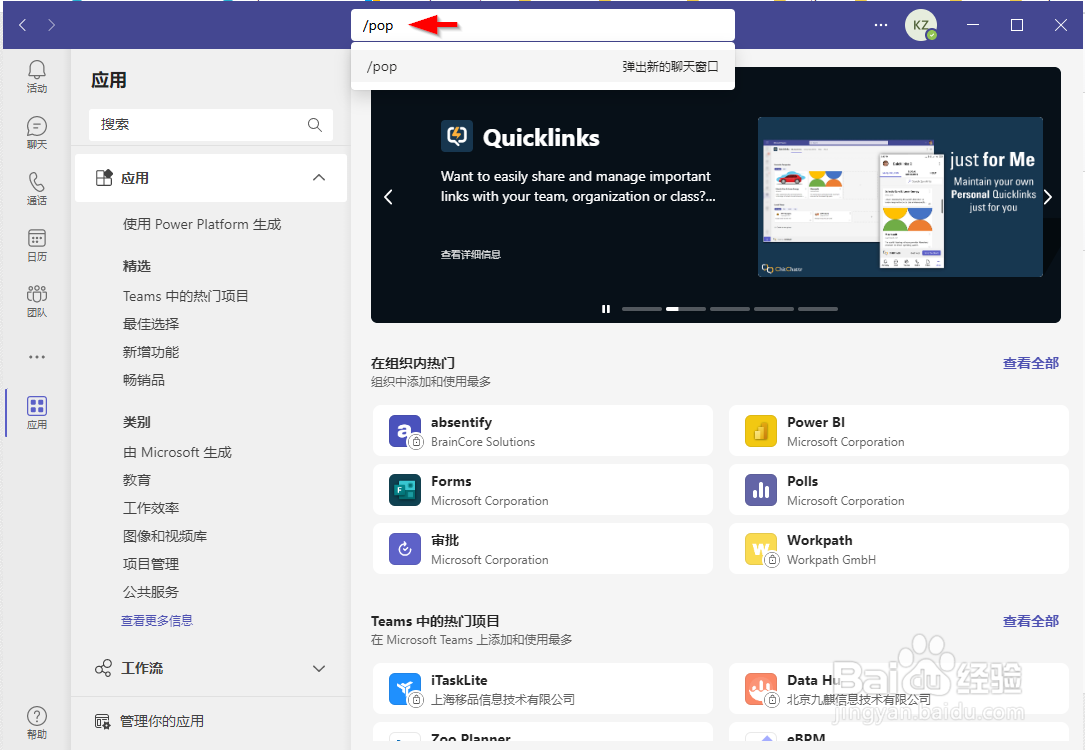
Task: Click the 管理你的应用 manage apps icon
Action: [102, 722]
